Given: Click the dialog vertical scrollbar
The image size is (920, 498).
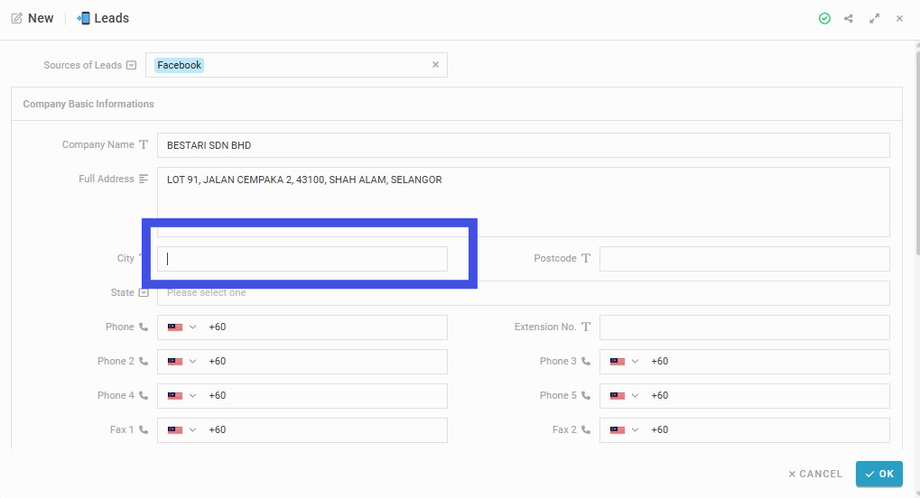Looking at the screenshot, I should click(x=917, y=153).
